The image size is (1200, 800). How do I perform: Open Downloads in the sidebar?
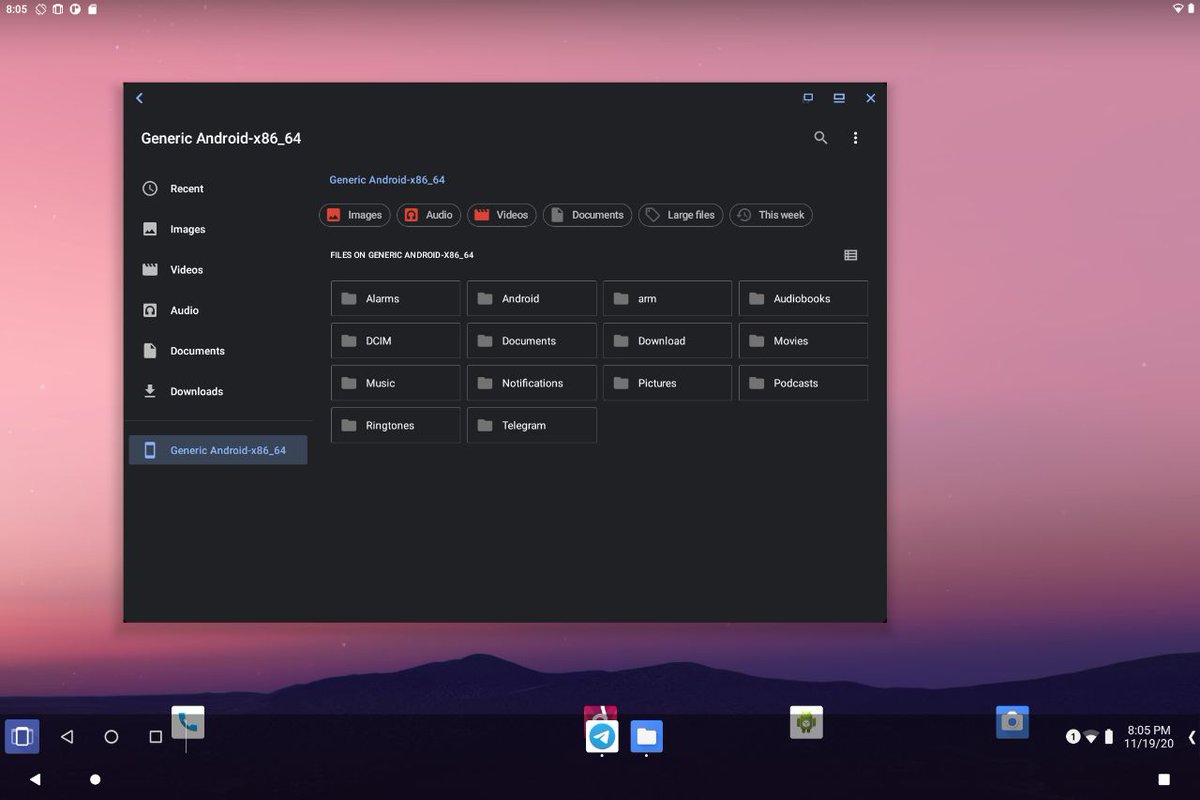[x=218, y=391]
